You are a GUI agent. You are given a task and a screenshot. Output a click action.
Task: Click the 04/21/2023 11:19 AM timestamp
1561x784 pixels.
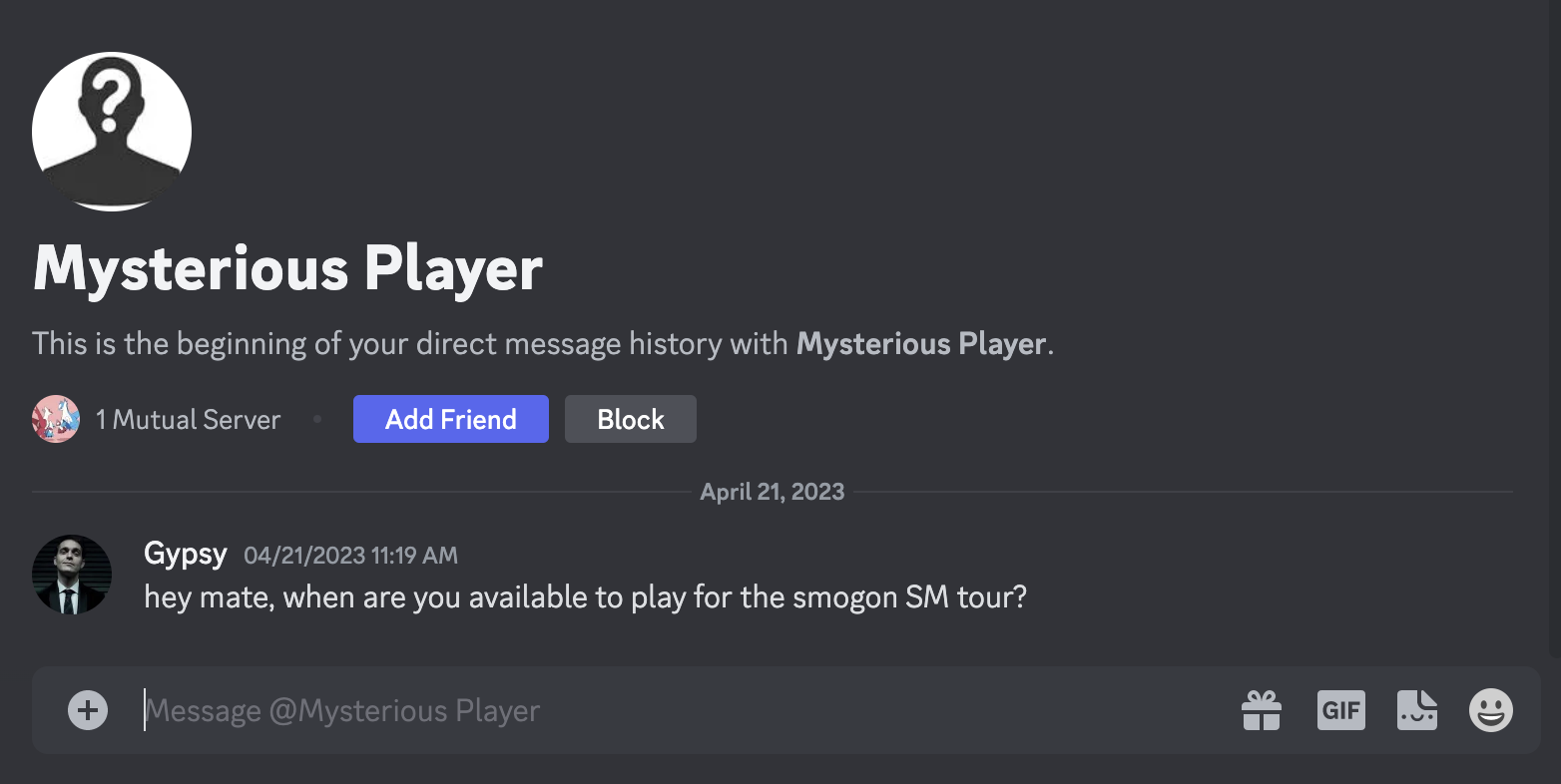point(350,556)
